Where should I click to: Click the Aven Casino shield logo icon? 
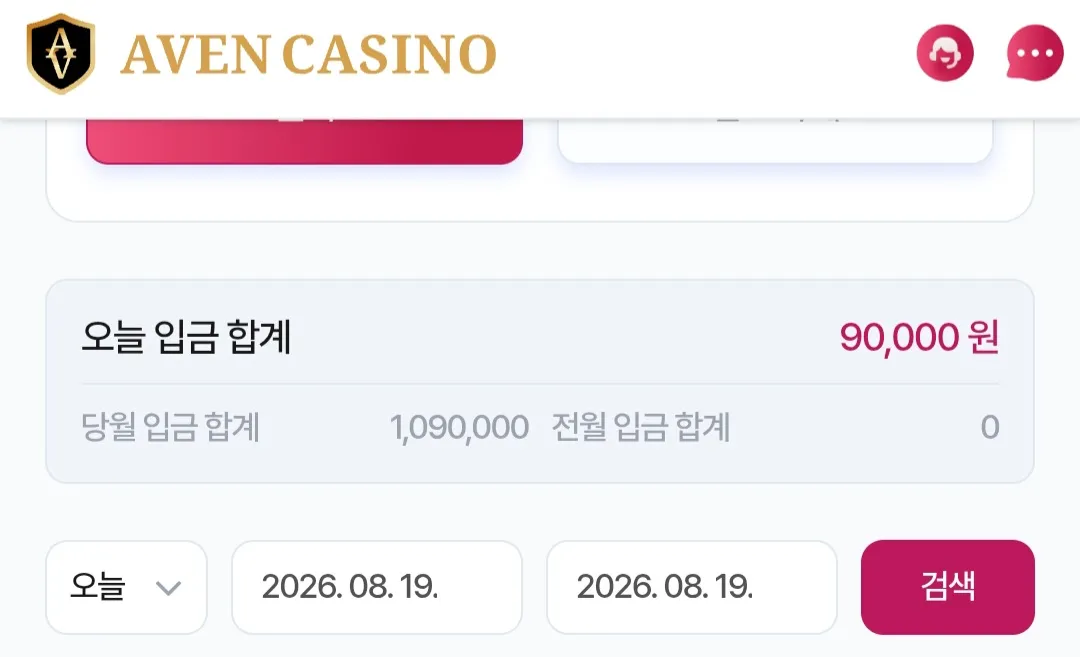pyautogui.click(x=60, y=54)
